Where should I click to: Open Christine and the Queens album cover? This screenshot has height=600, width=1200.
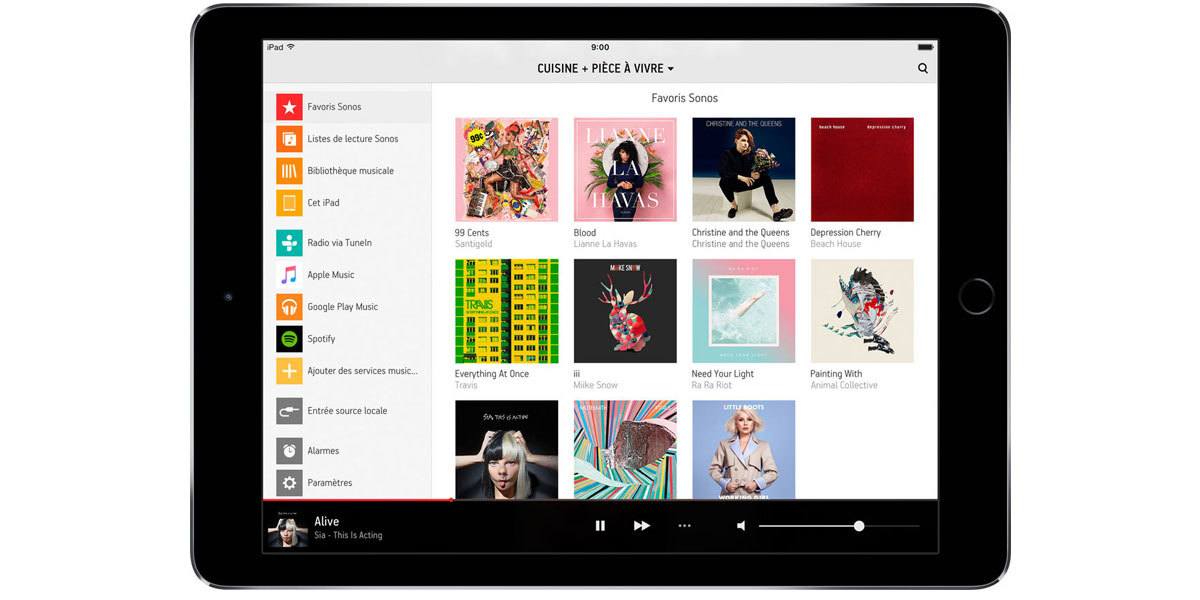coord(744,170)
